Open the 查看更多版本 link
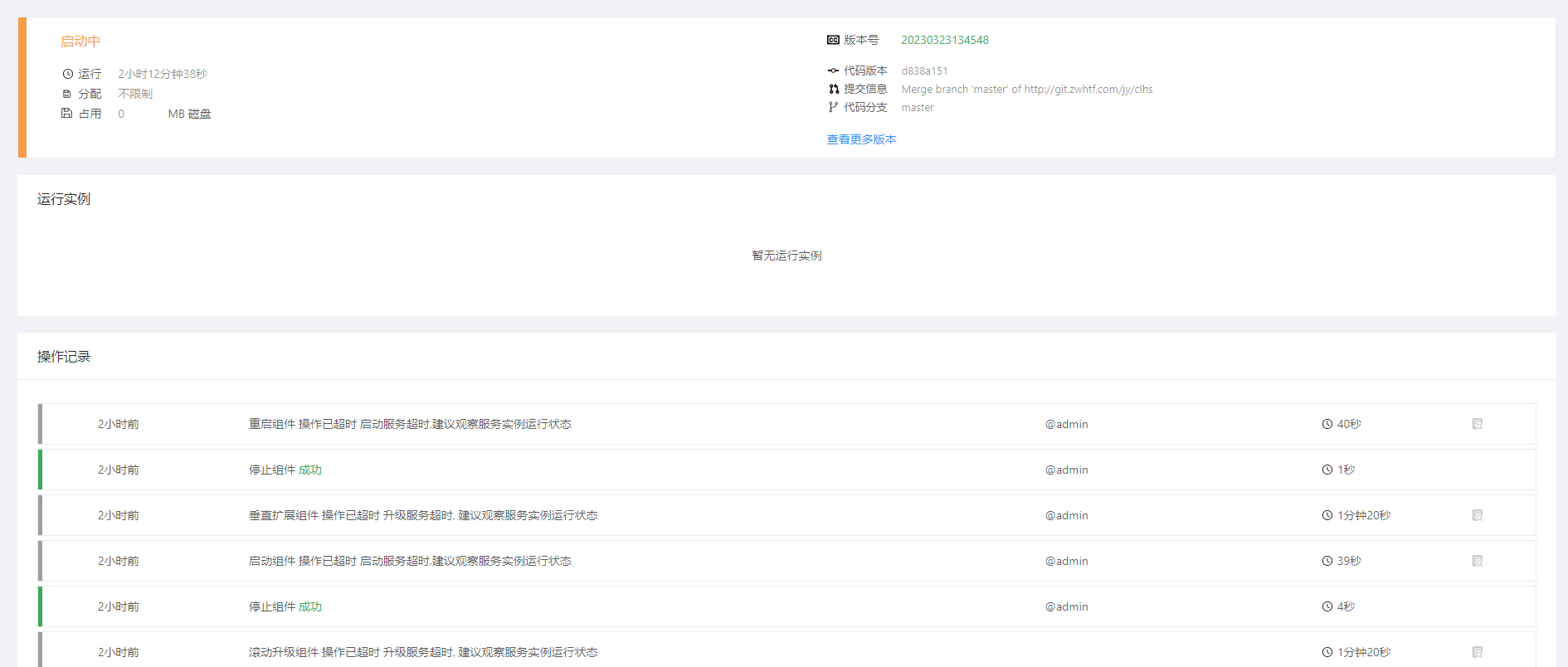This screenshot has width=1568, height=667. (x=861, y=139)
